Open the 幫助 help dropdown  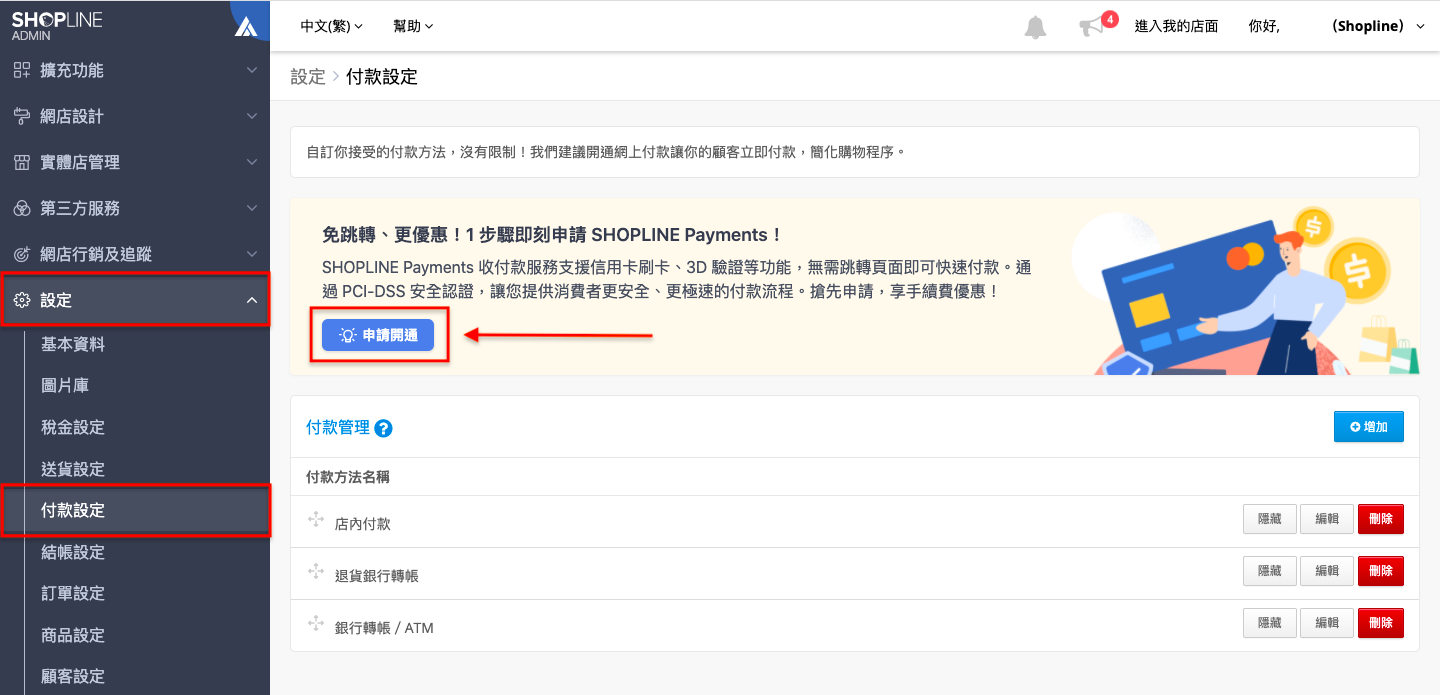pos(413,26)
